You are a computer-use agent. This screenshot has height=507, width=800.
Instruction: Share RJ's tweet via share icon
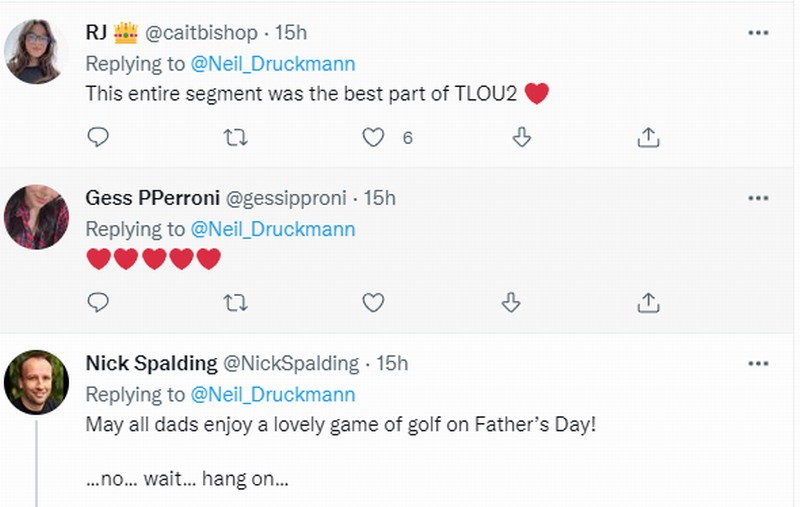[647, 137]
